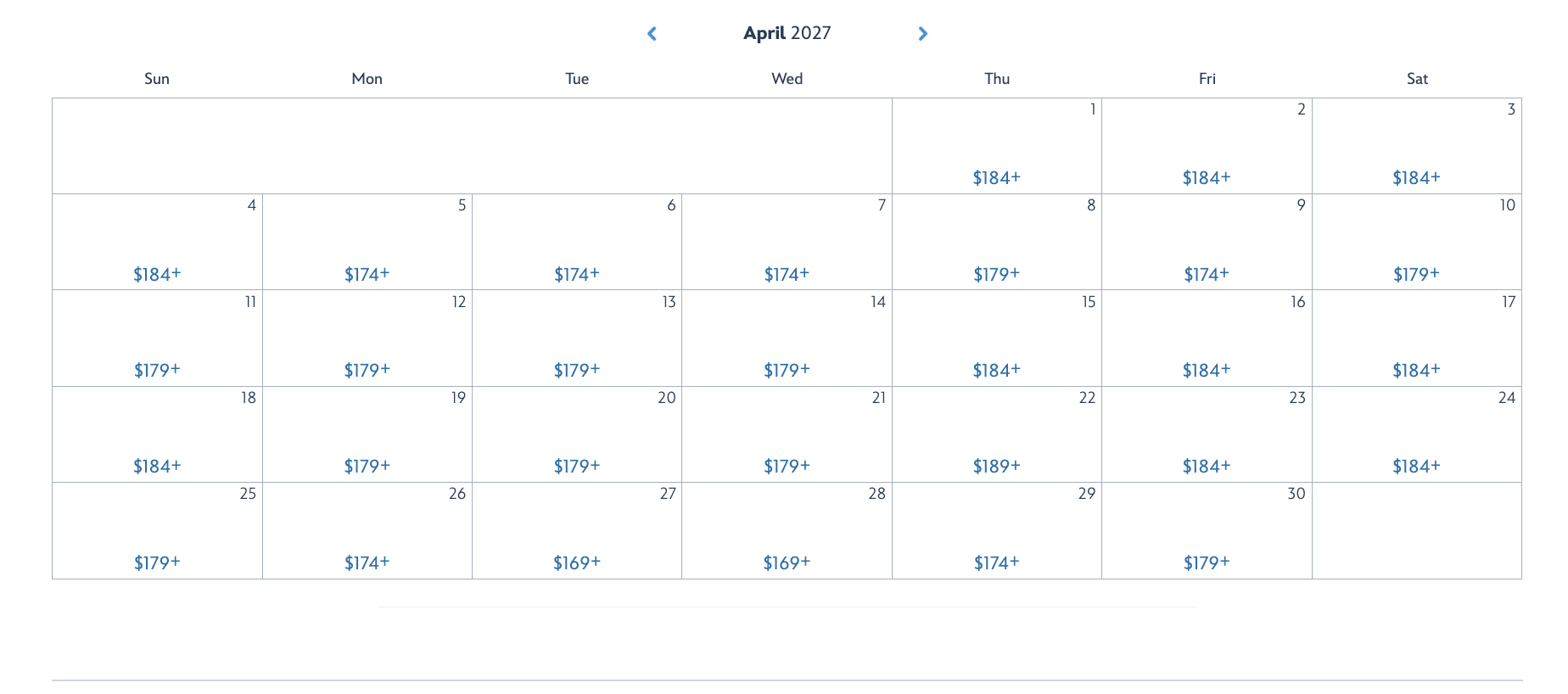Click the April 2027 month heading
The width and height of the screenshot is (1568, 694).
pos(787,33)
